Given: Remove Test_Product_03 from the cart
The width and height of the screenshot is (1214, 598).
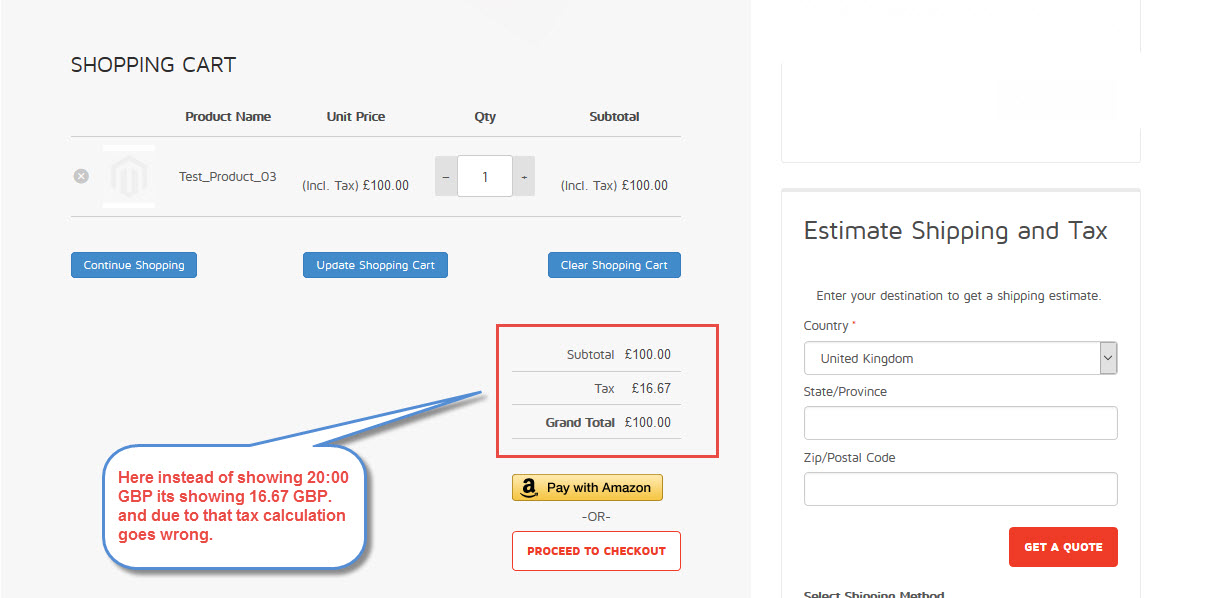Looking at the screenshot, I should click(x=81, y=176).
